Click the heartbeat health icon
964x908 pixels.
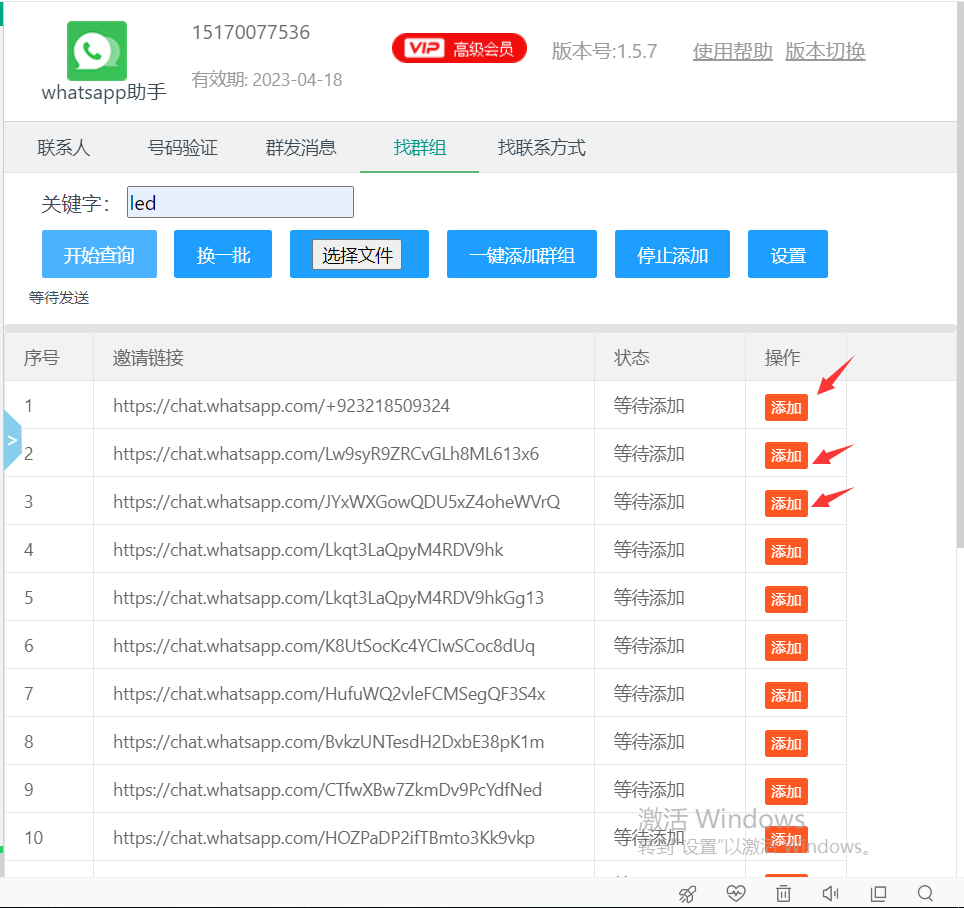(736, 893)
